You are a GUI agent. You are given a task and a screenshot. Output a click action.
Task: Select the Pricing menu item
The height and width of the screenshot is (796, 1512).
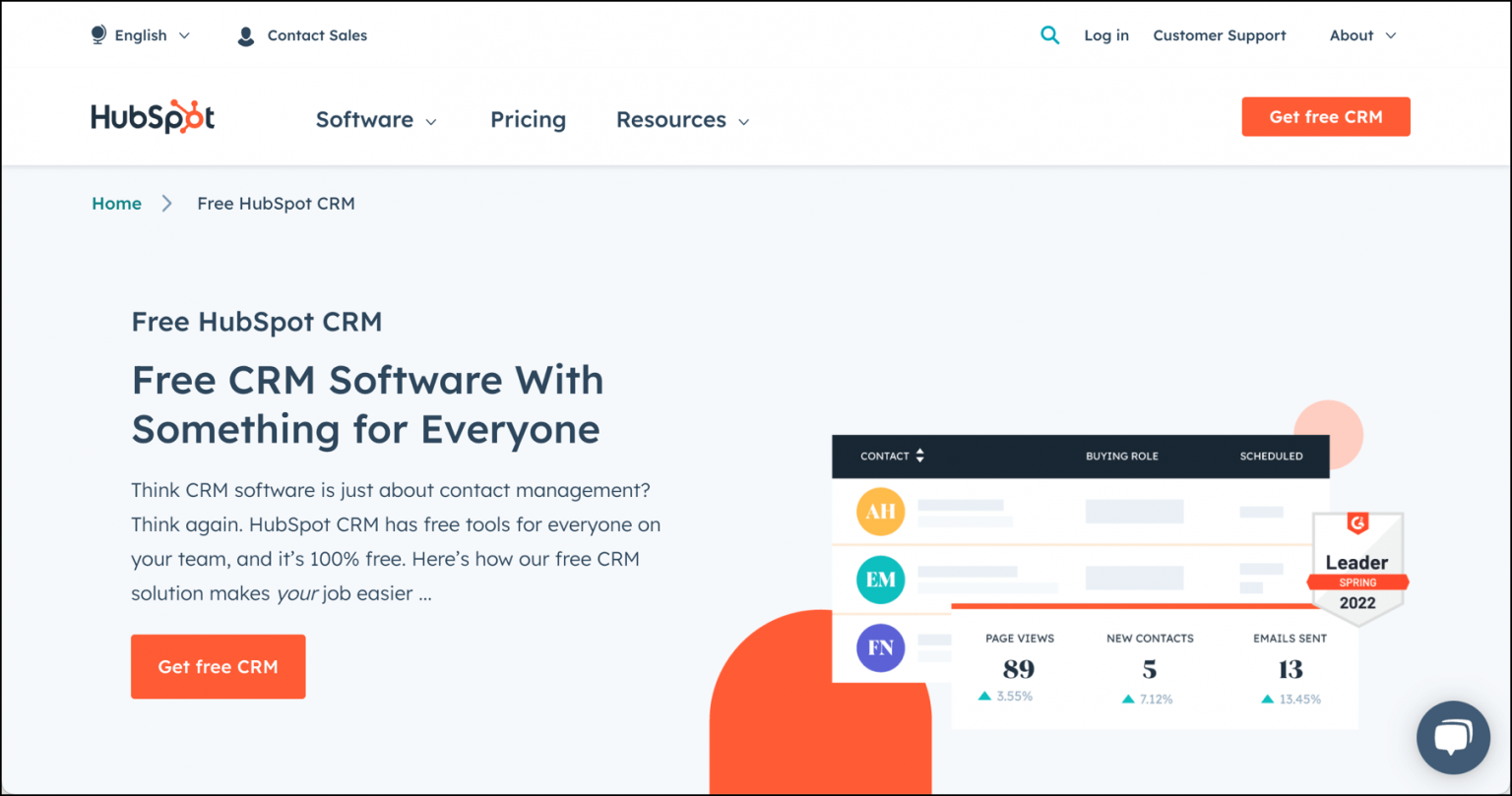coord(528,119)
